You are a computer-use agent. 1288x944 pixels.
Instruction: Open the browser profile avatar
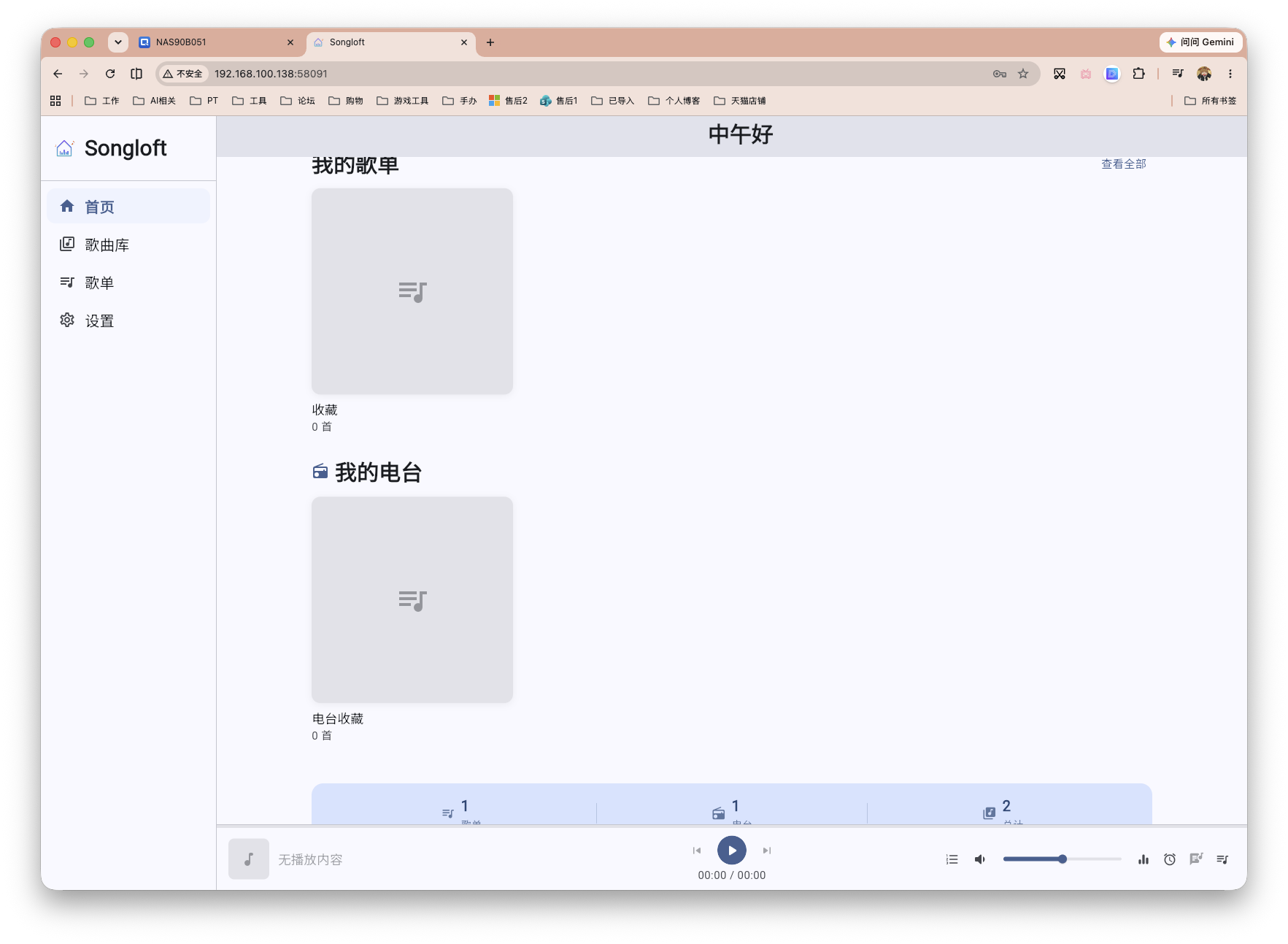(x=1204, y=74)
